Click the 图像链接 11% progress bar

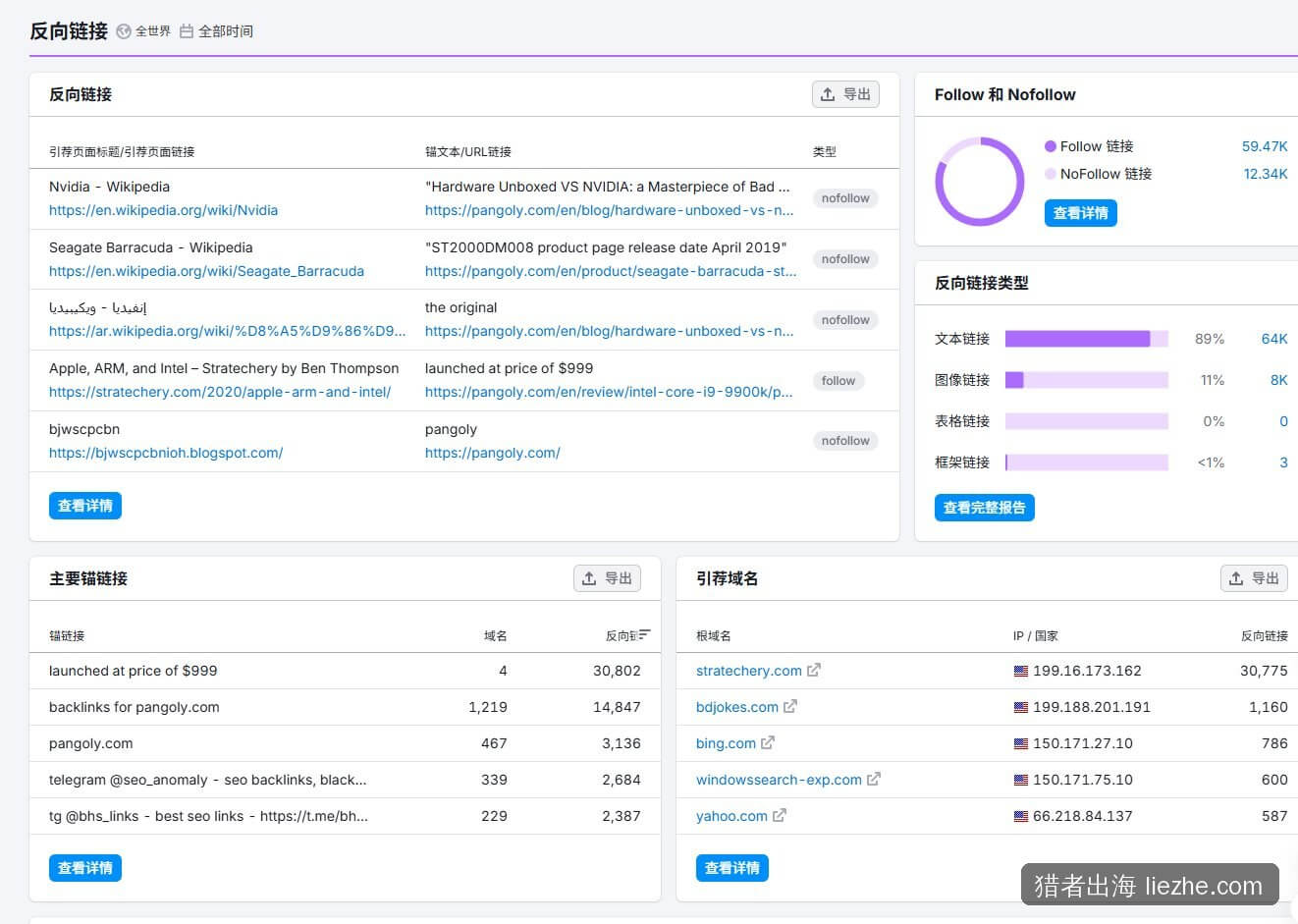pos(1087,380)
